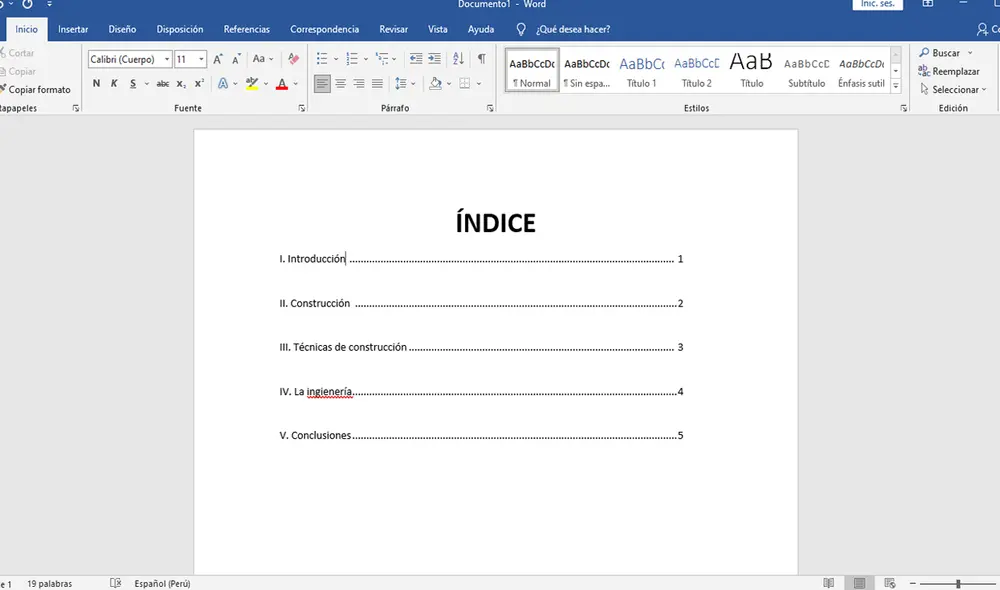Click the justify text alignment icon

coord(377,84)
